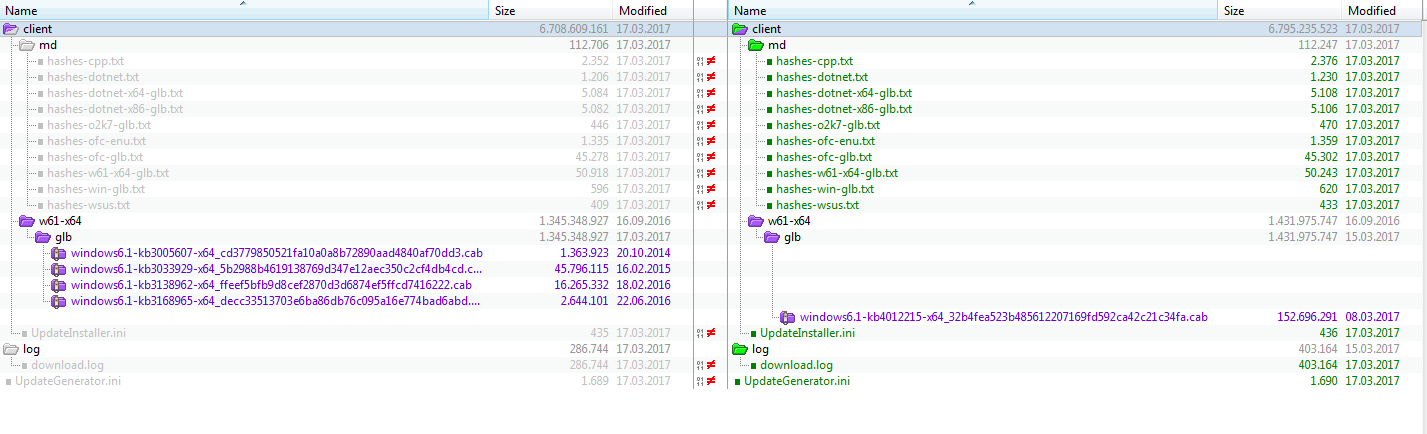
Task: Click the kb3005607 cab file icon
Action: click(x=58, y=253)
